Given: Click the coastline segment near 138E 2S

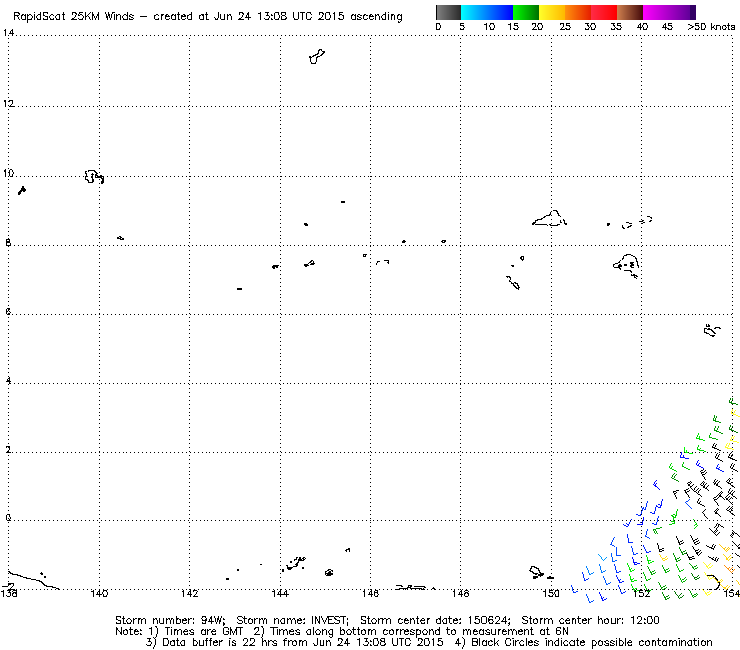Looking at the screenshot, I should [x=34, y=580].
